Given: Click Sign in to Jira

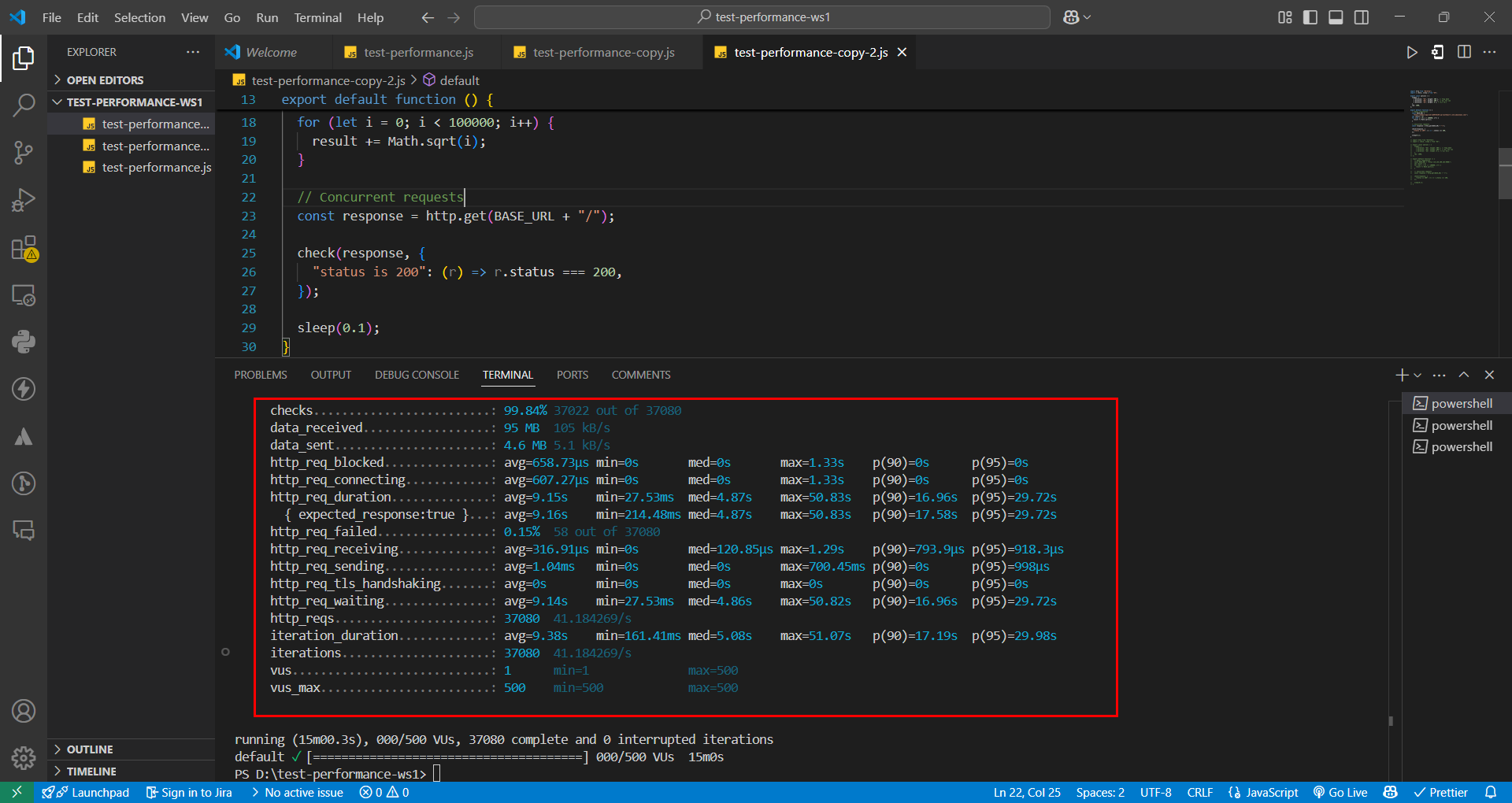Looking at the screenshot, I should coord(189,793).
